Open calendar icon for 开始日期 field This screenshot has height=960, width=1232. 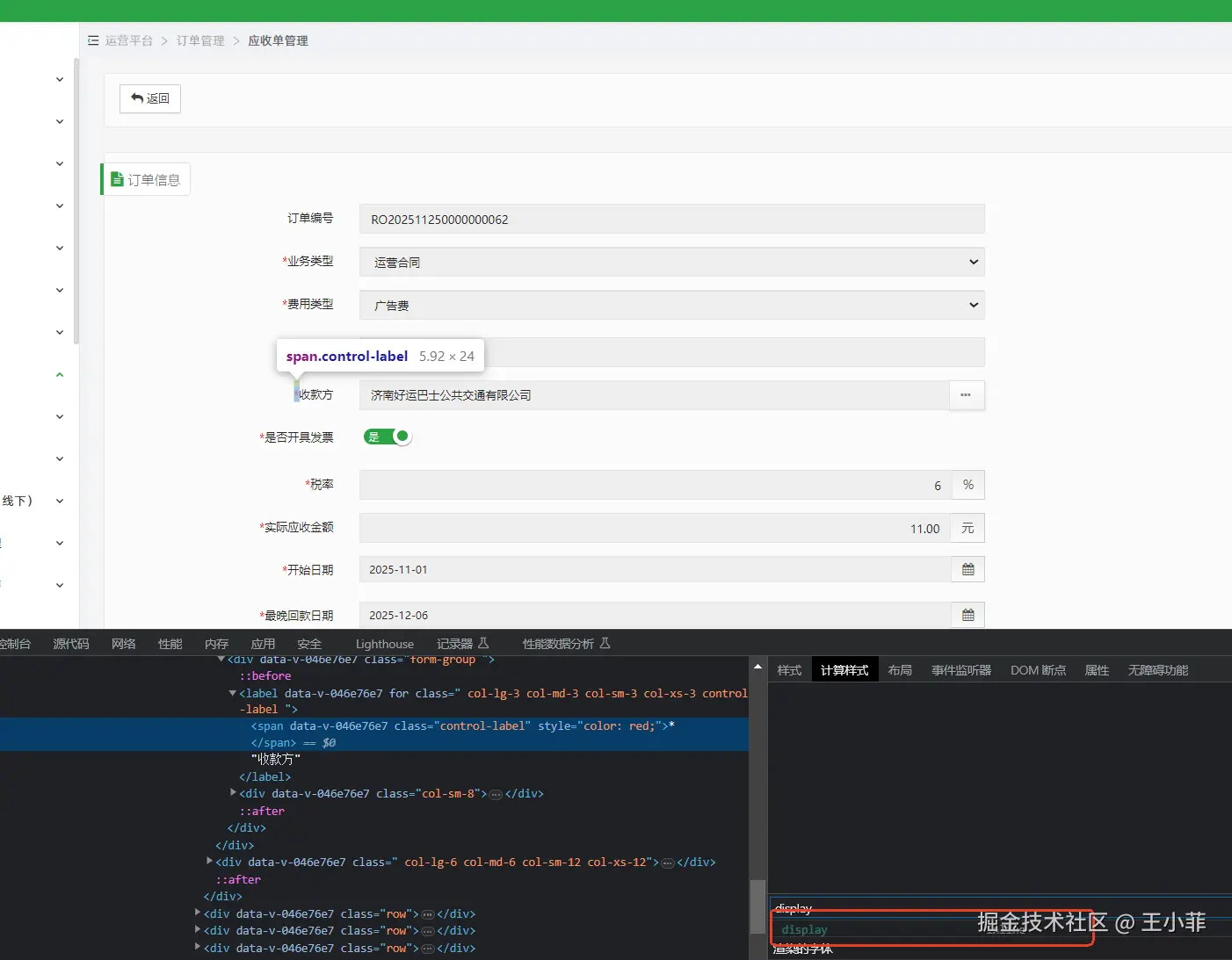[967, 570]
